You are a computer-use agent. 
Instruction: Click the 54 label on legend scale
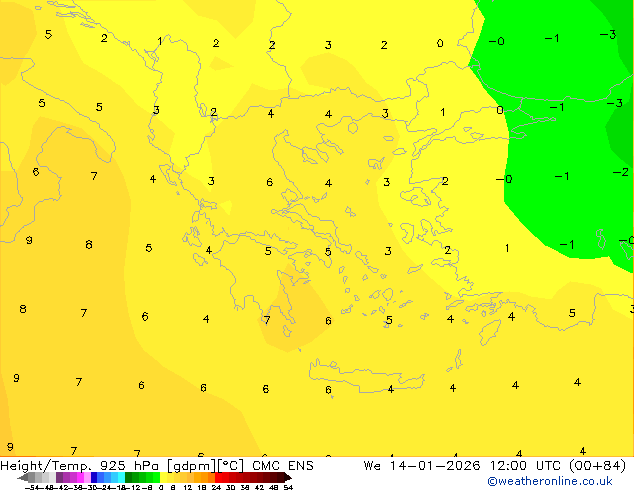pyautogui.click(x=288, y=488)
